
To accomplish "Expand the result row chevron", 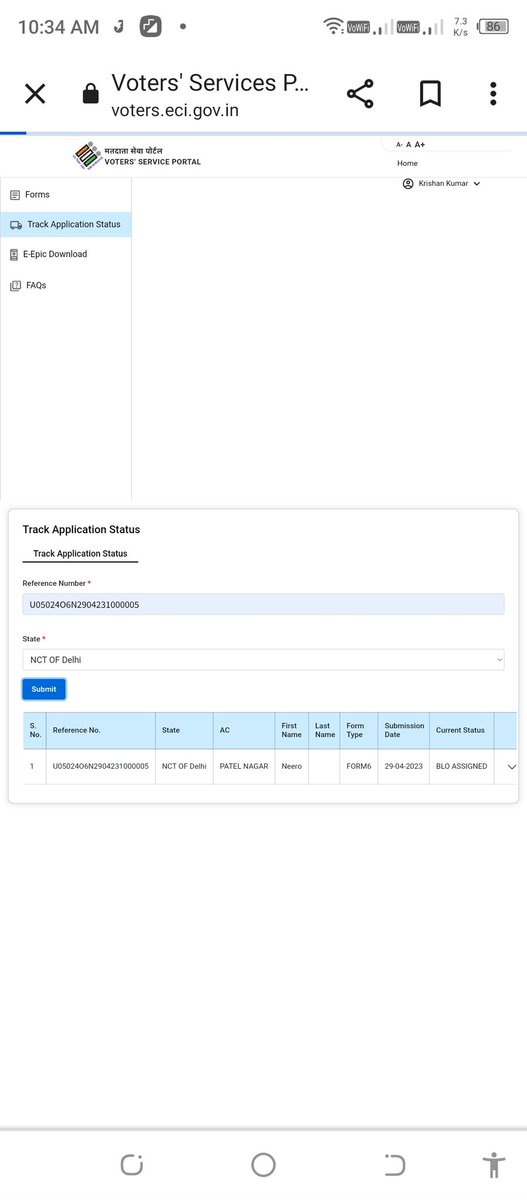I will click(512, 767).
